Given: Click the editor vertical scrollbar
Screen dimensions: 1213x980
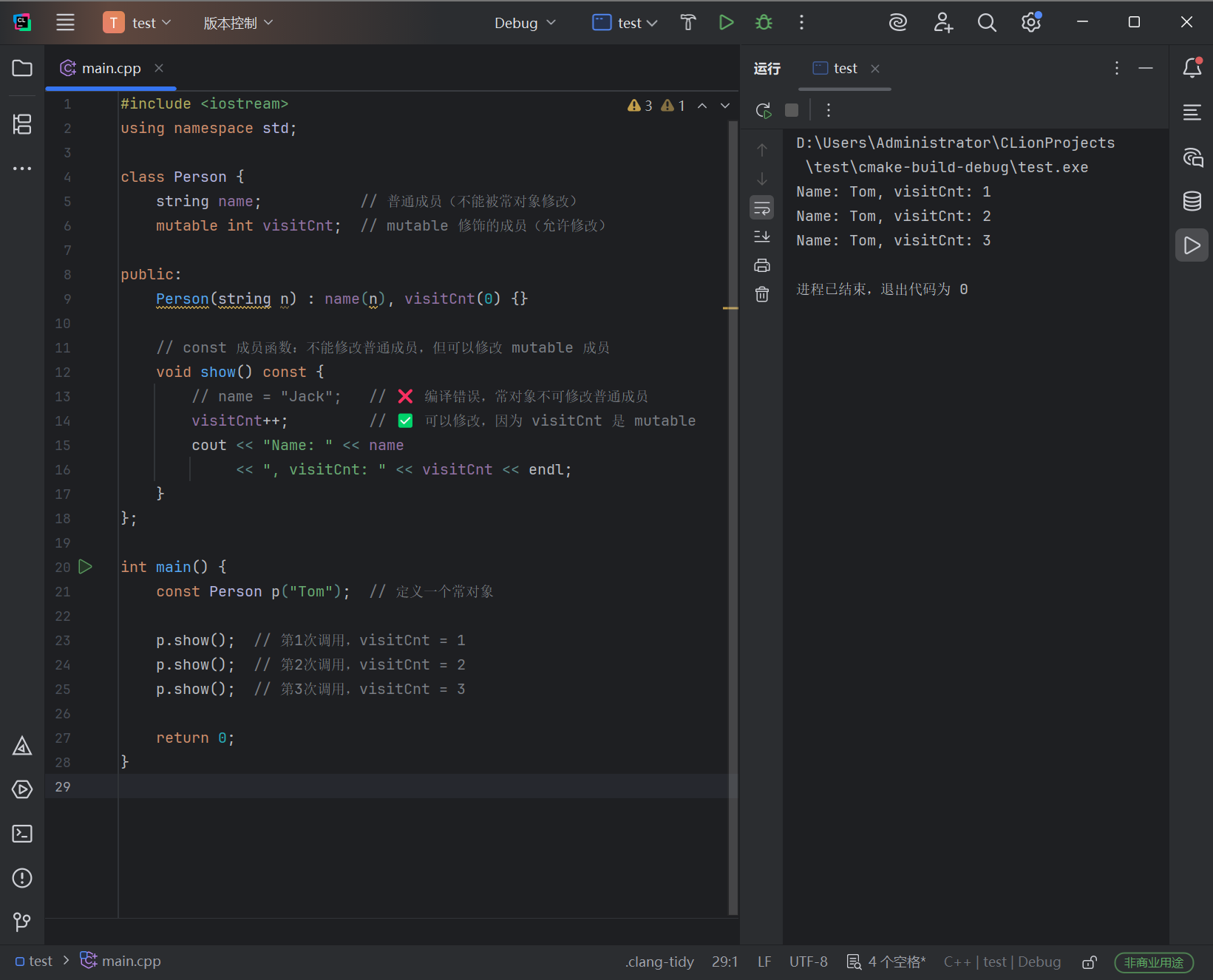Looking at the screenshot, I should (733, 517).
